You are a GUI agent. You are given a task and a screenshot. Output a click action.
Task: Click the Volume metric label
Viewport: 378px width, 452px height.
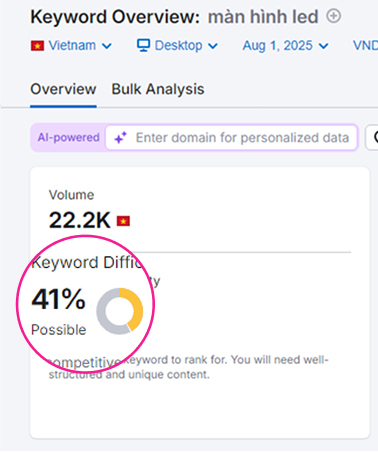click(71, 195)
